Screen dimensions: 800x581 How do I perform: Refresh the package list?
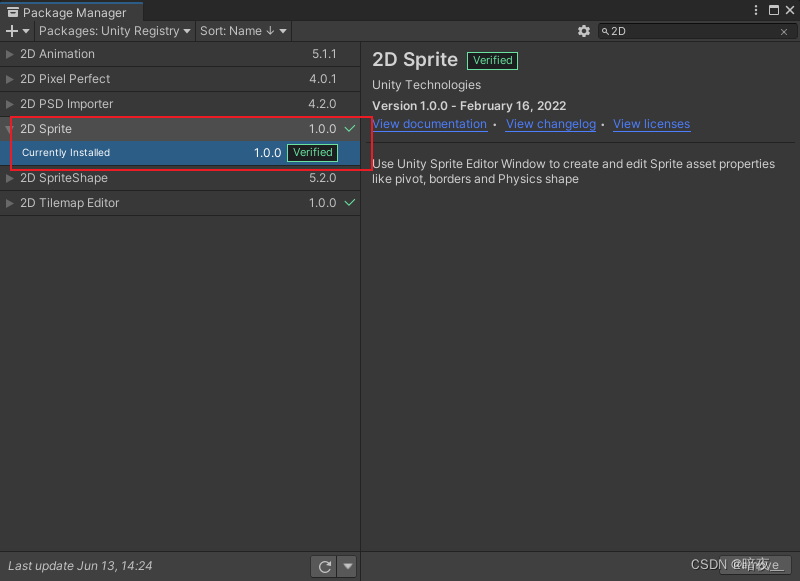[324, 566]
